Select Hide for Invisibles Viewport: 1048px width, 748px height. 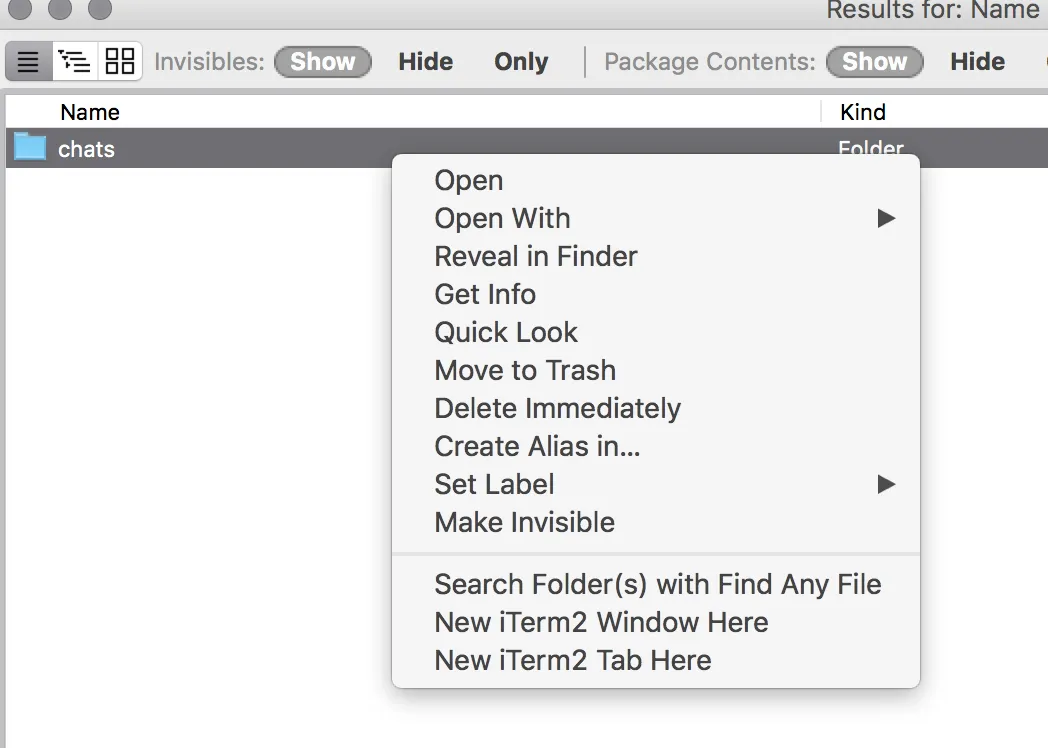coord(426,62)
